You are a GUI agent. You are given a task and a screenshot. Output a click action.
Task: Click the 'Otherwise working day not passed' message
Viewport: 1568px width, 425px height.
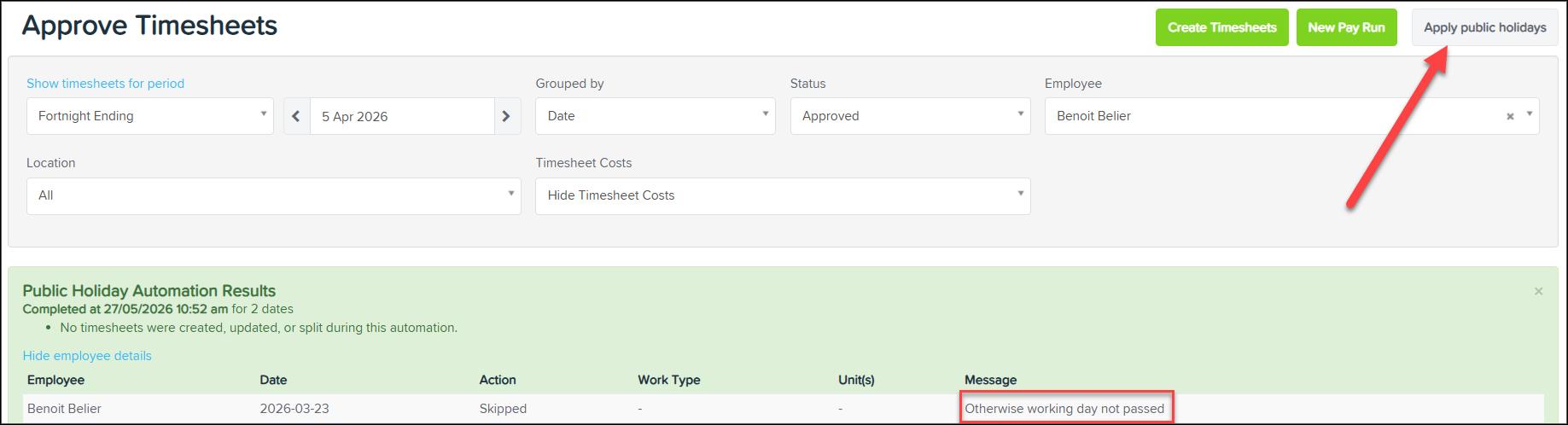click(1064, 409)
